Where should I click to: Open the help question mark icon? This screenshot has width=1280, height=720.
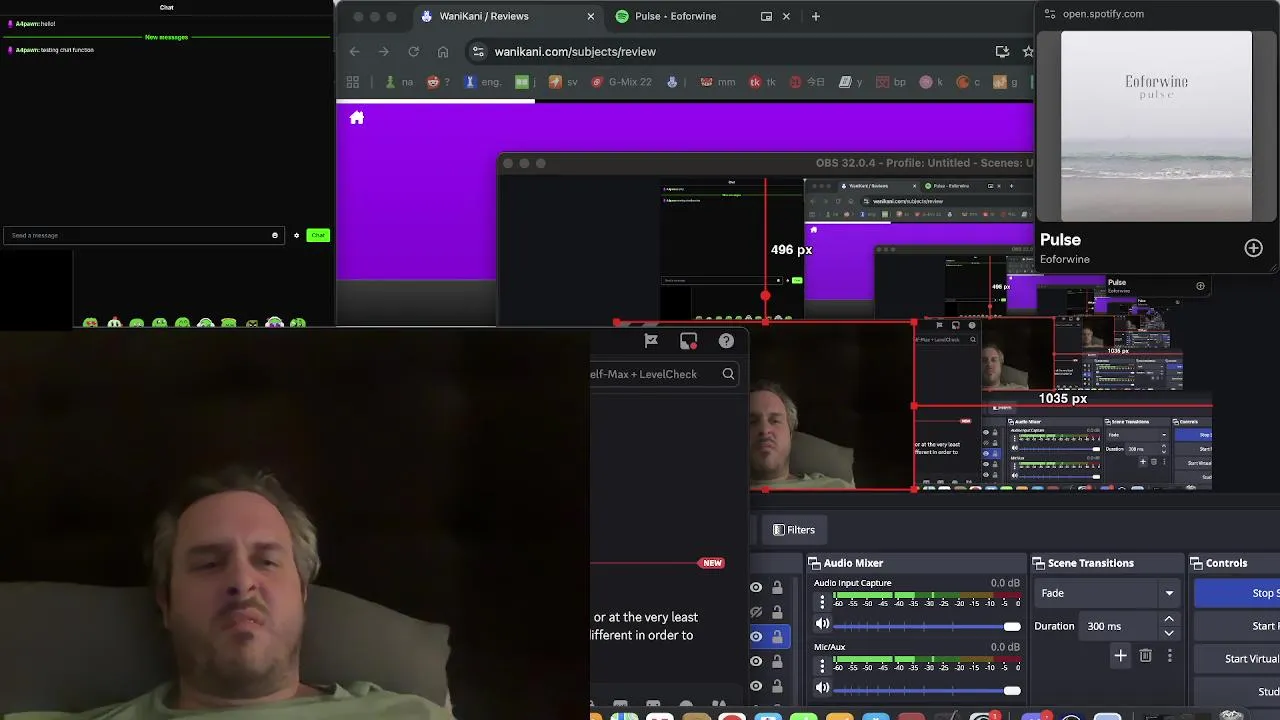[x=726, y=341]
